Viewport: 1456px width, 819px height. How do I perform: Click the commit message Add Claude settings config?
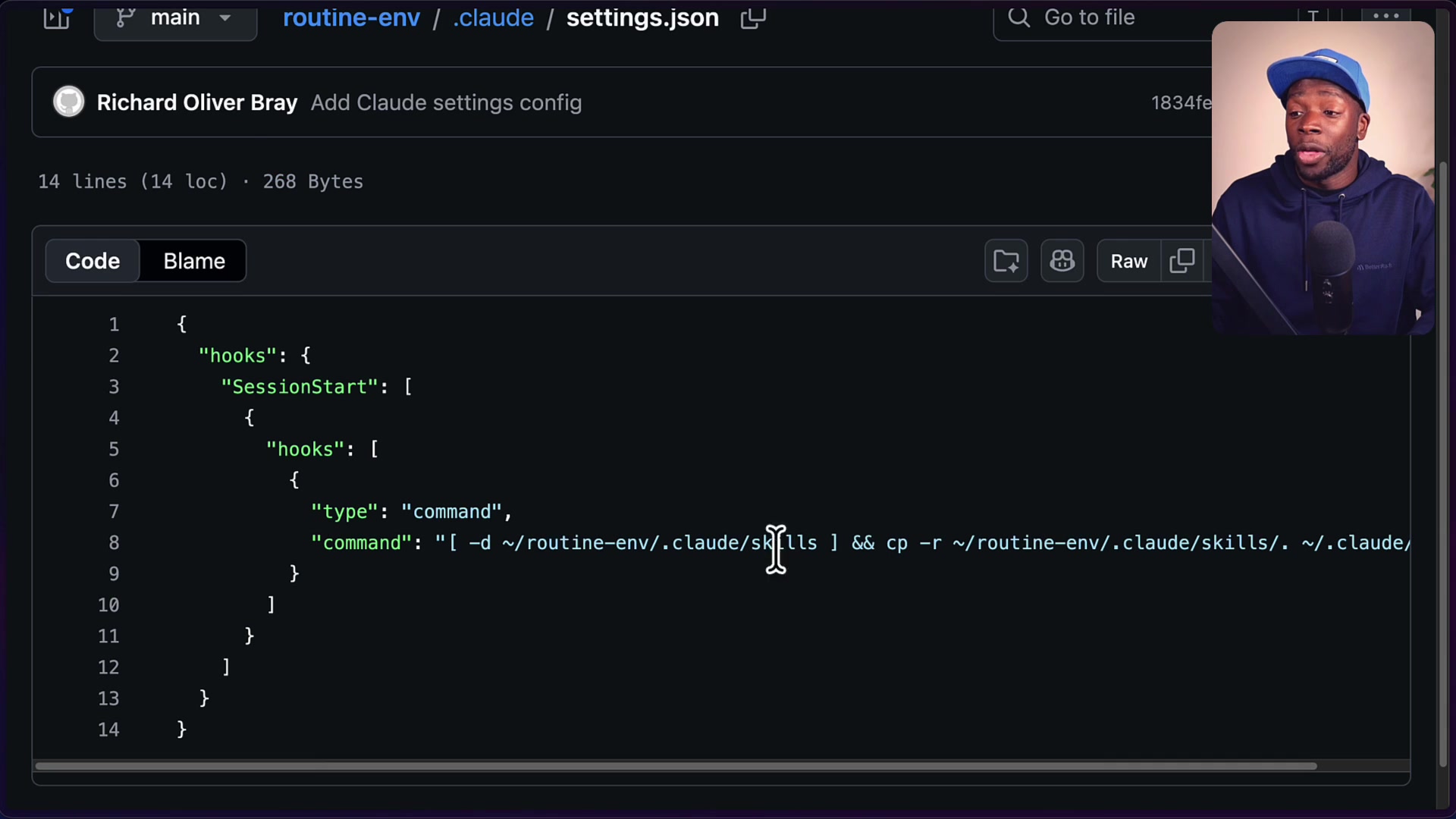coord(446,102)
